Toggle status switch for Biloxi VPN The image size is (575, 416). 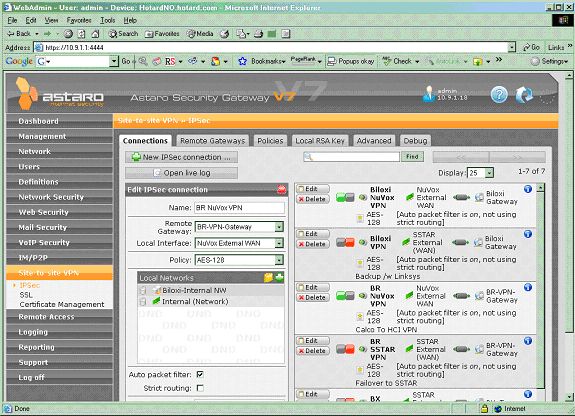pos(345,242)
